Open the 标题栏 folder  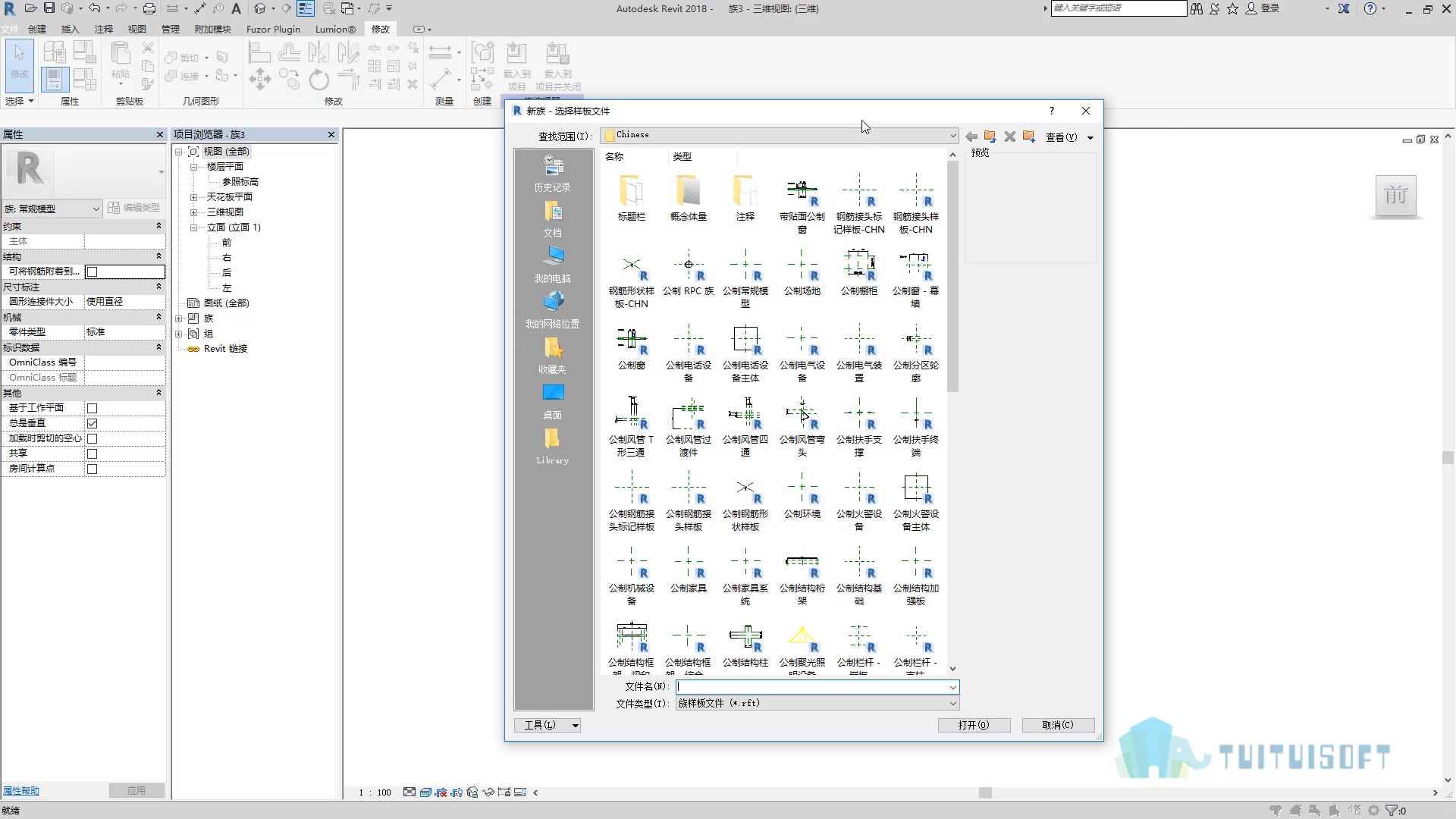pyautogui.click(x=632, y=199)
